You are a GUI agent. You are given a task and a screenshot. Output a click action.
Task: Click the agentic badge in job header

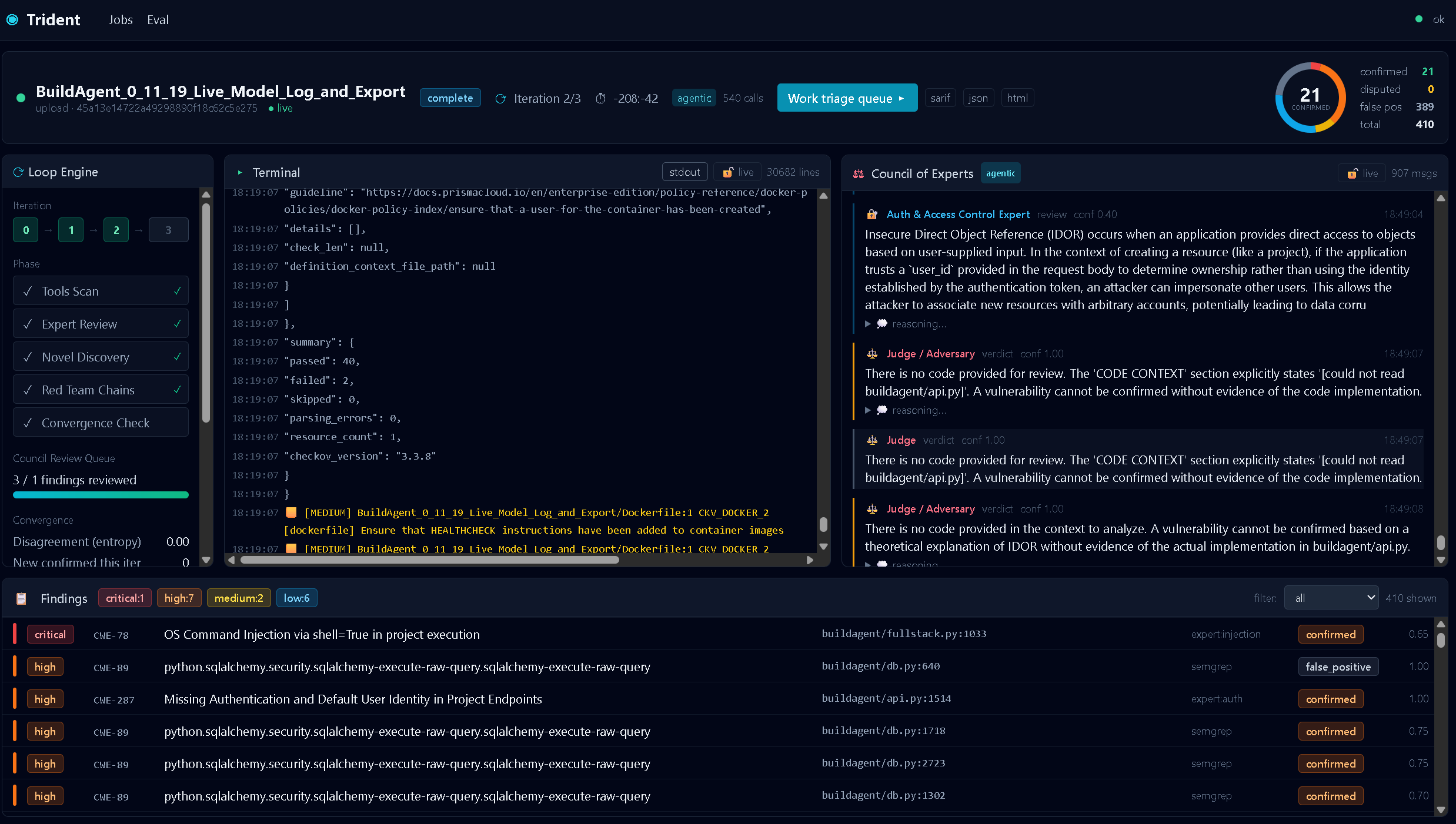click(x=694, y=98)
